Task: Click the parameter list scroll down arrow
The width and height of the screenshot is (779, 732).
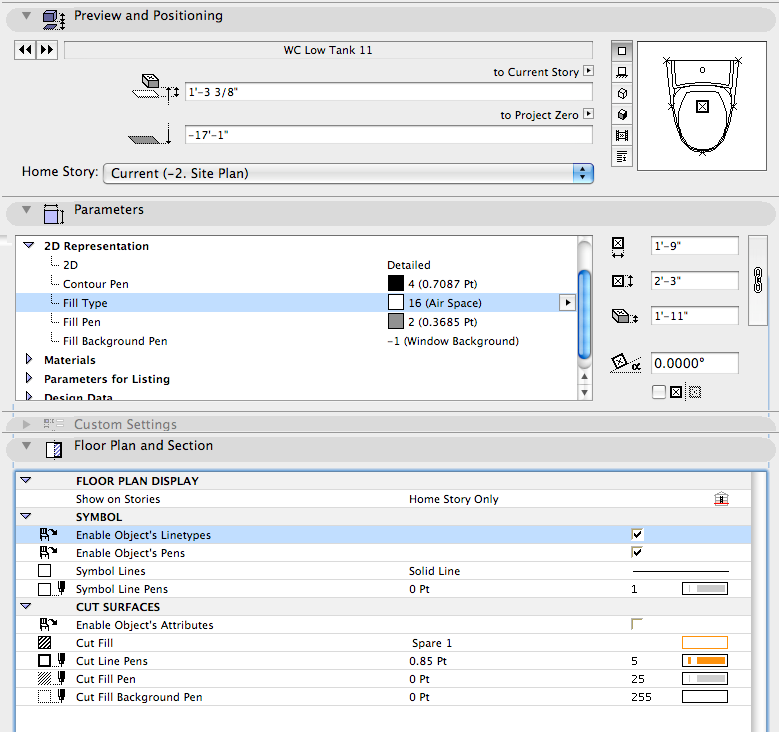Action: point(585,393)
